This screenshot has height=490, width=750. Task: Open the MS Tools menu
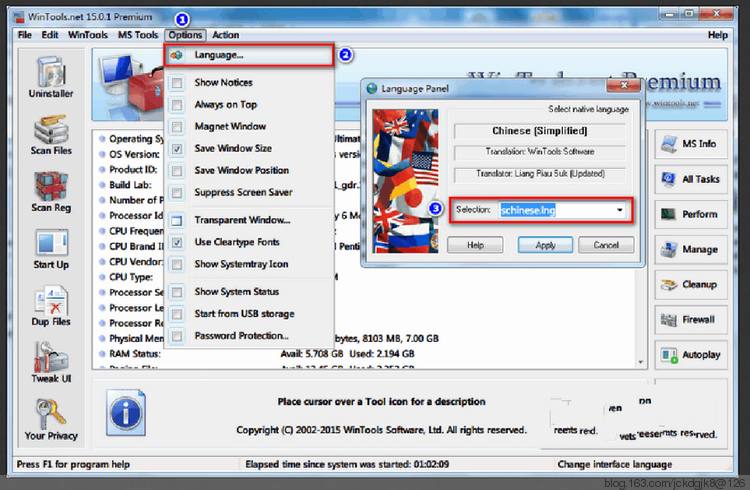click(x=138, y=35)
